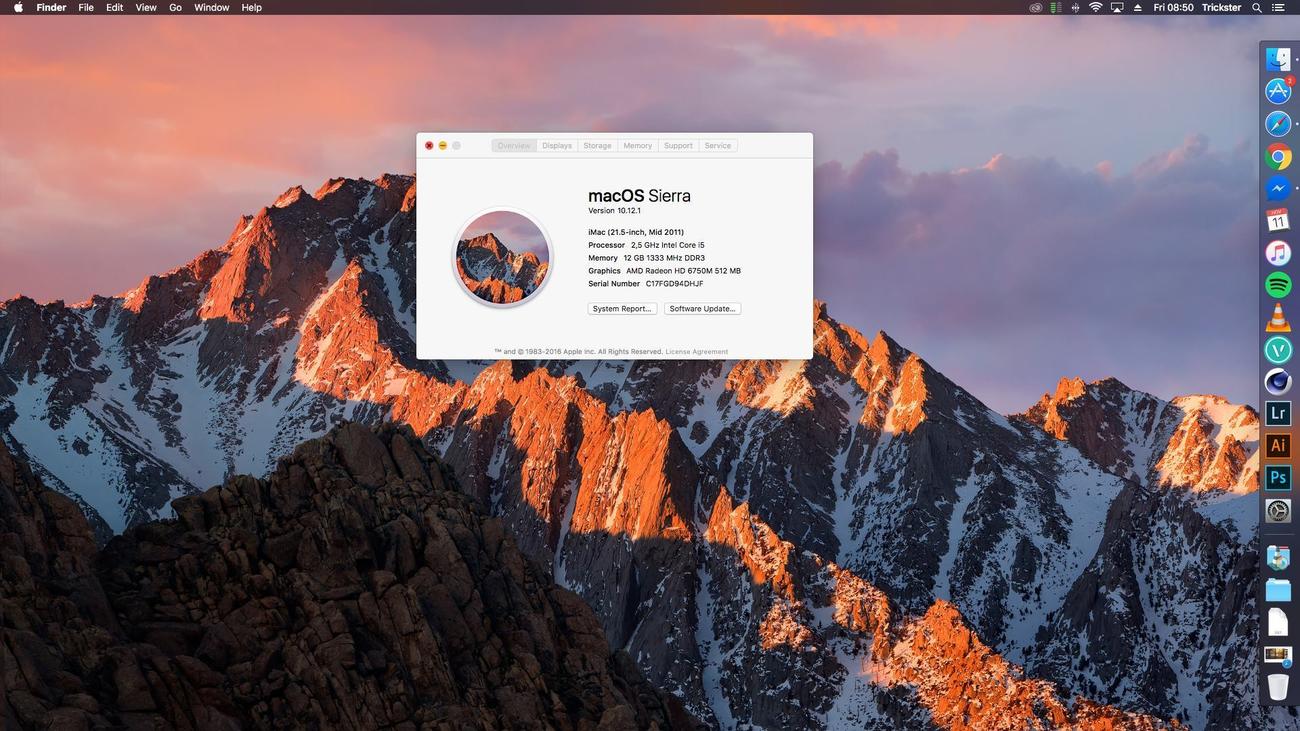The image size is (1300, 731).
Task: Switch to the Displays tab
Action: 557,146
